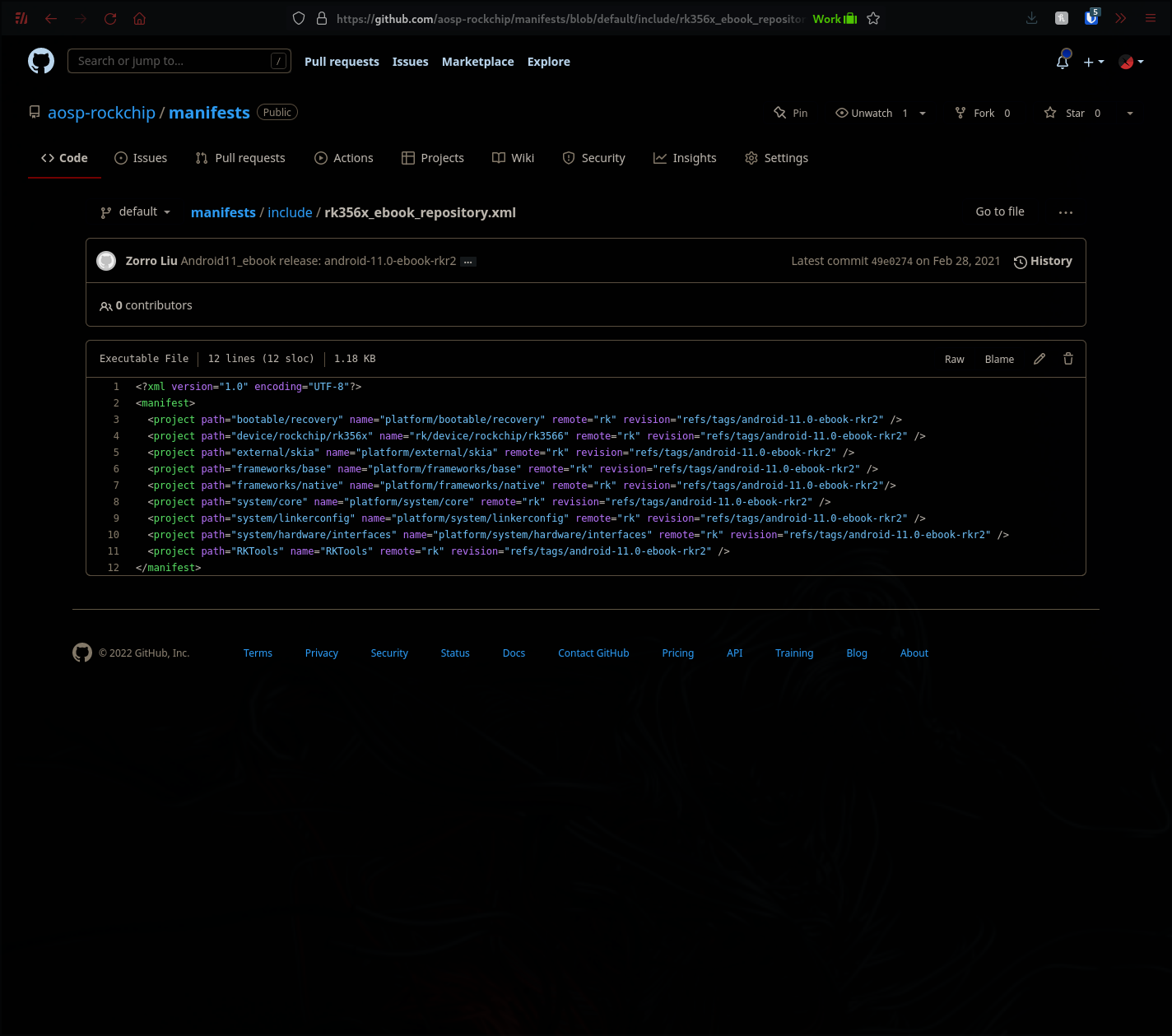The image size is (1172, 1036).
Task: Open file options three-dots menu
Action: click(1066, 212)
